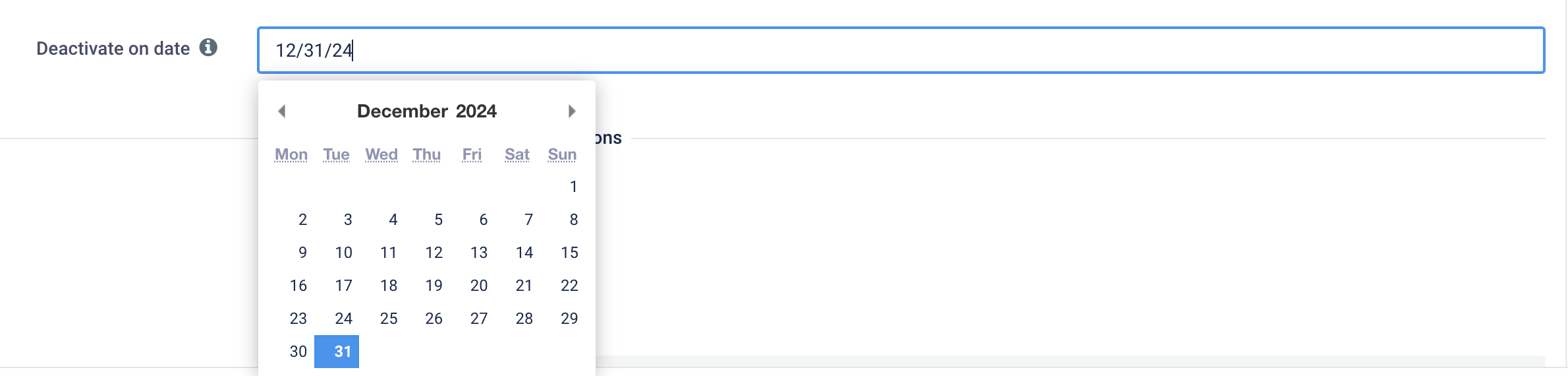Click the December 2024 month title
Image resolution: width=1568 pixels, height=376 pixels.
(427, 111)
